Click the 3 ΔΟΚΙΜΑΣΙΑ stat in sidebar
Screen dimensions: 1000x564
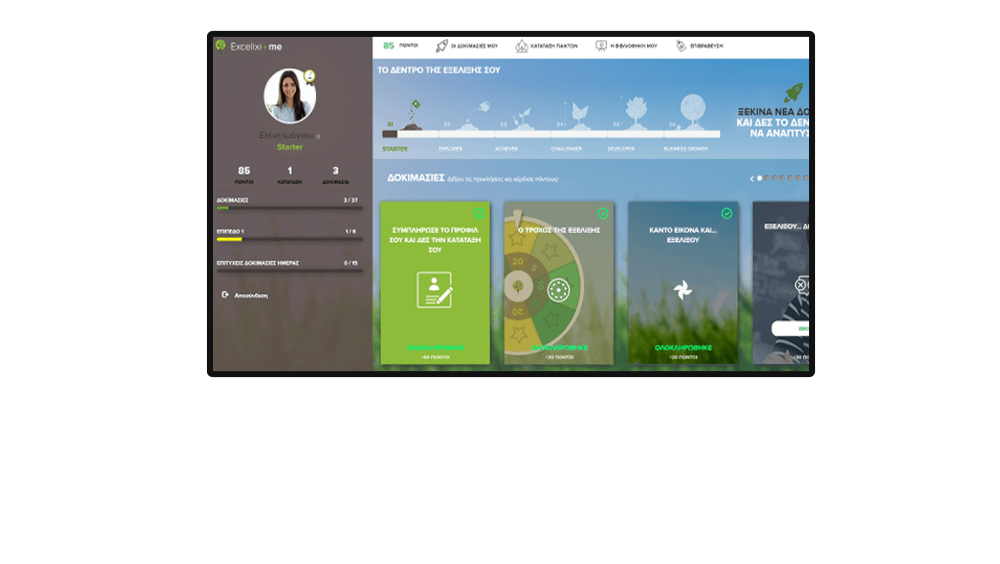point(335,175)
